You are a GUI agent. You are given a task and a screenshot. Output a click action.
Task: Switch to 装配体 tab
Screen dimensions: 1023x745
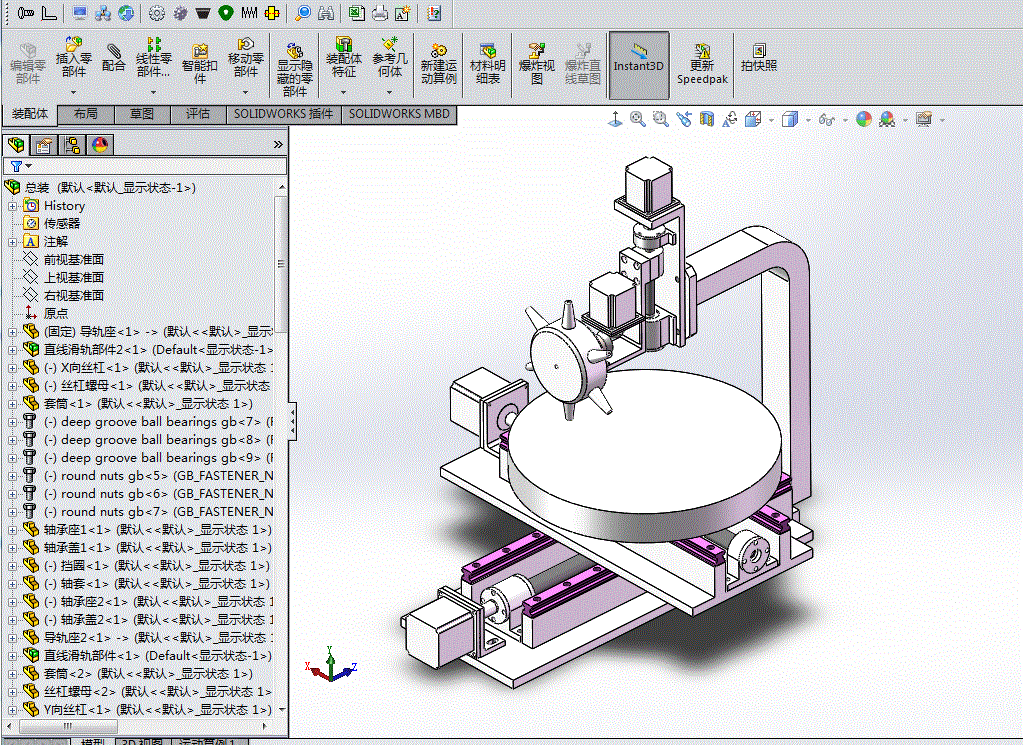pyautogui.click(x=29, y=114)
